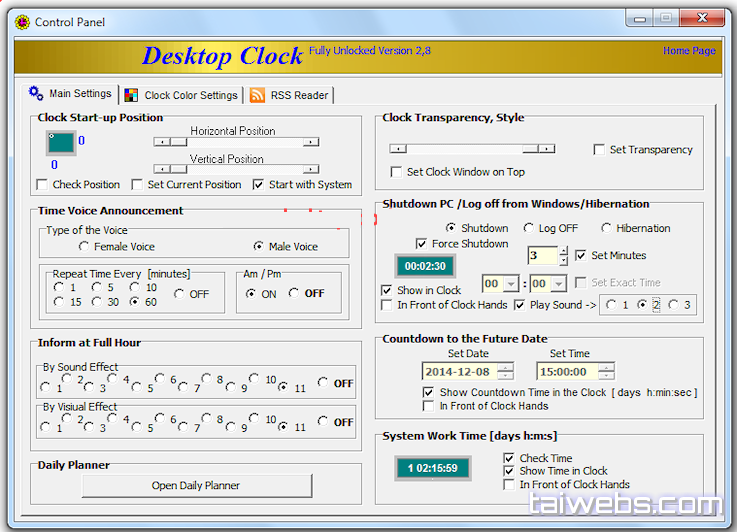Select the Female Voice option

[85, 246]
